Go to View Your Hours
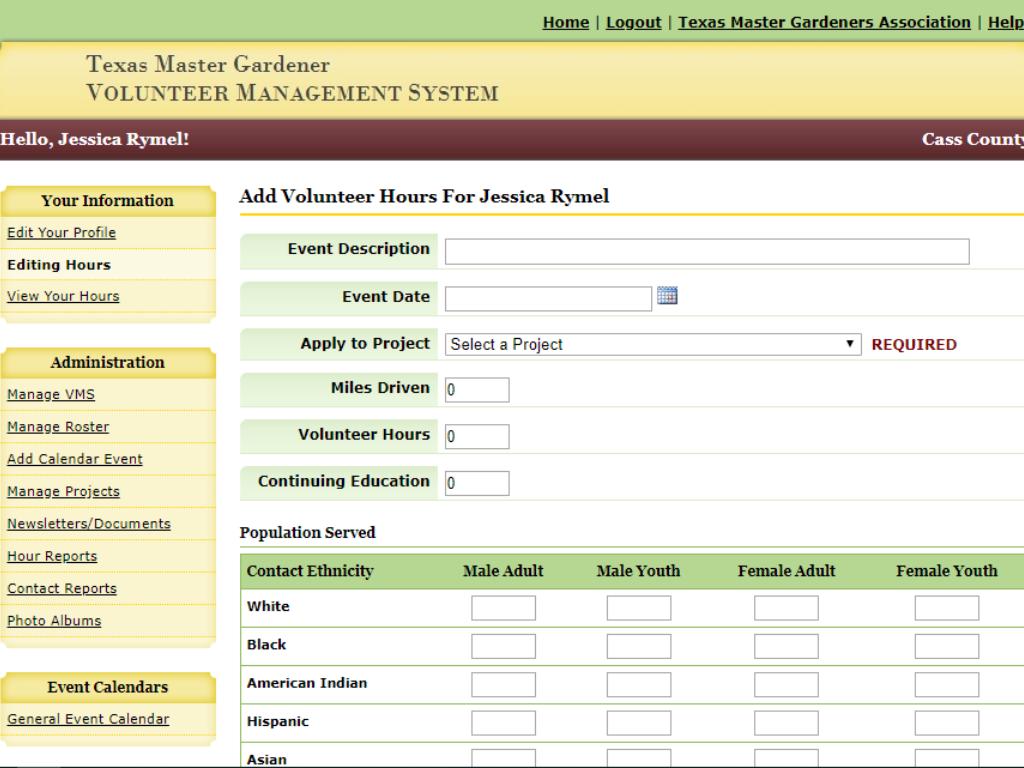1024x768 pixels. click(63, 296)
